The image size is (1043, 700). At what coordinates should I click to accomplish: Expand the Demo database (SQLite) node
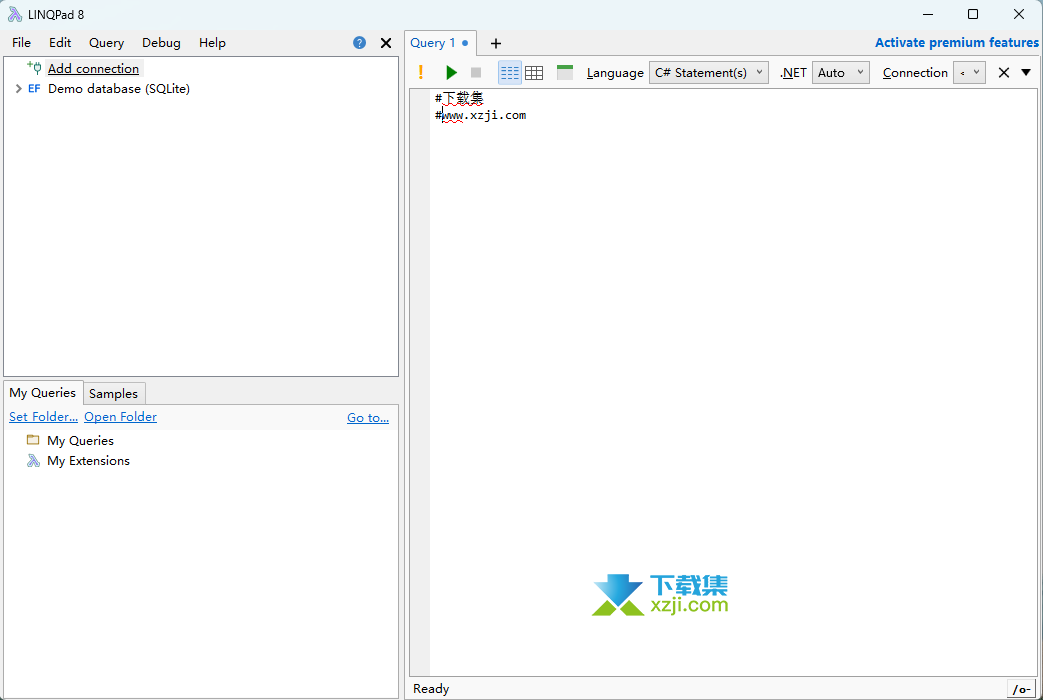click(x=18, y=88)
